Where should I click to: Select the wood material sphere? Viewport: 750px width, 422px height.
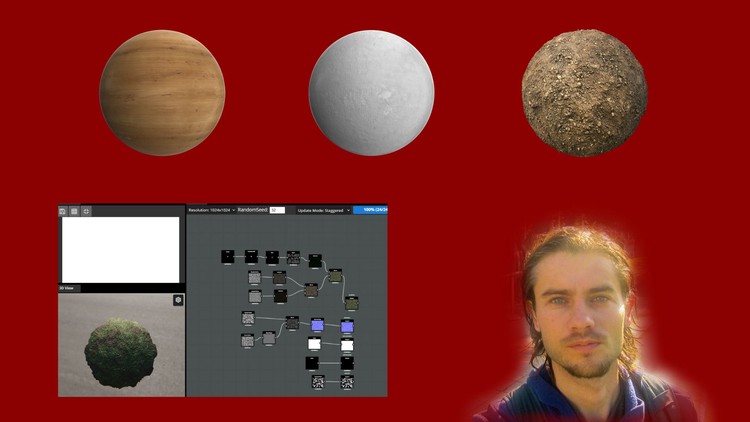tap(162, 93)
